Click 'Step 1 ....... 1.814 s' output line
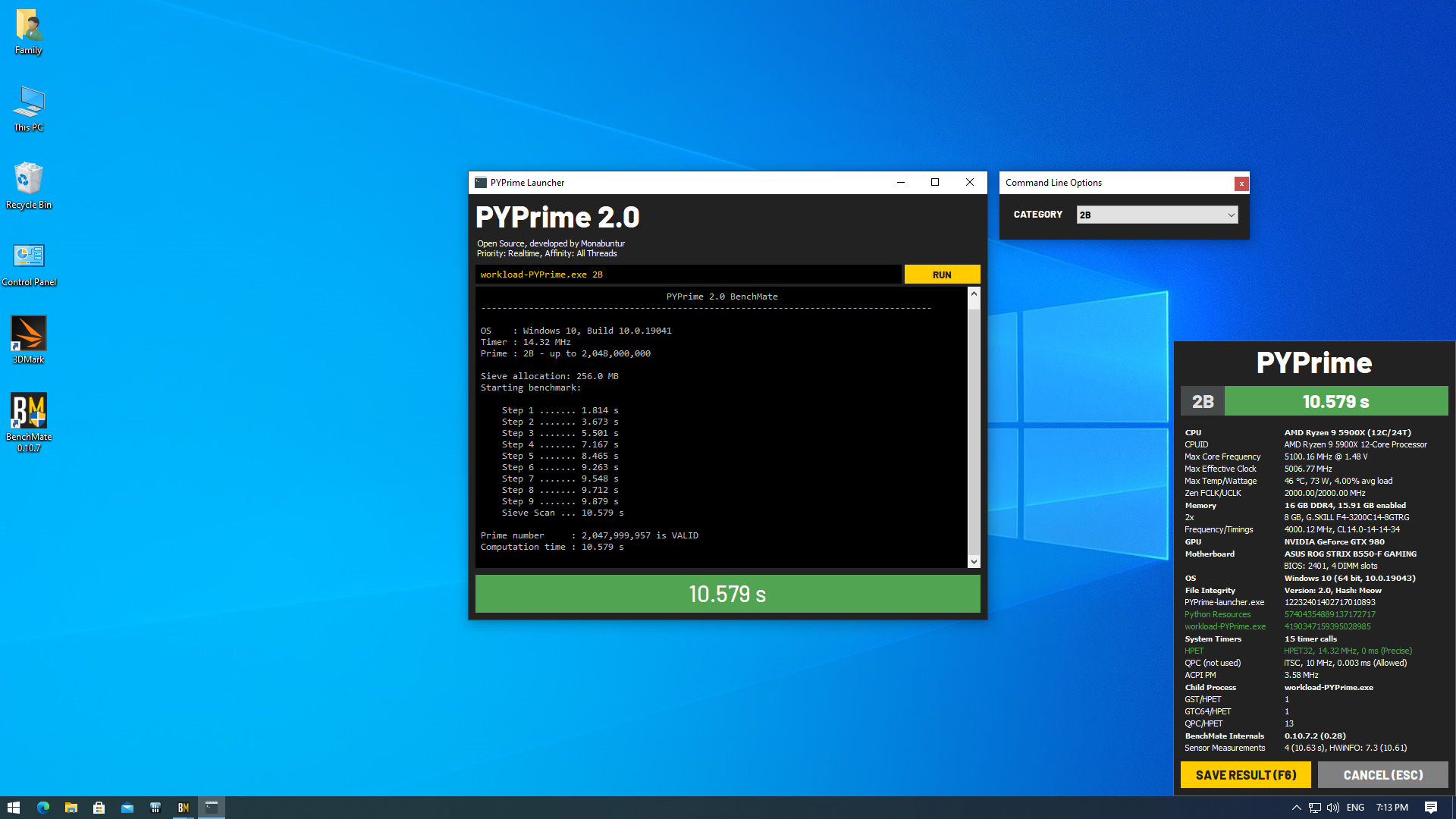Screen dimensions: 1456x819 560,411
